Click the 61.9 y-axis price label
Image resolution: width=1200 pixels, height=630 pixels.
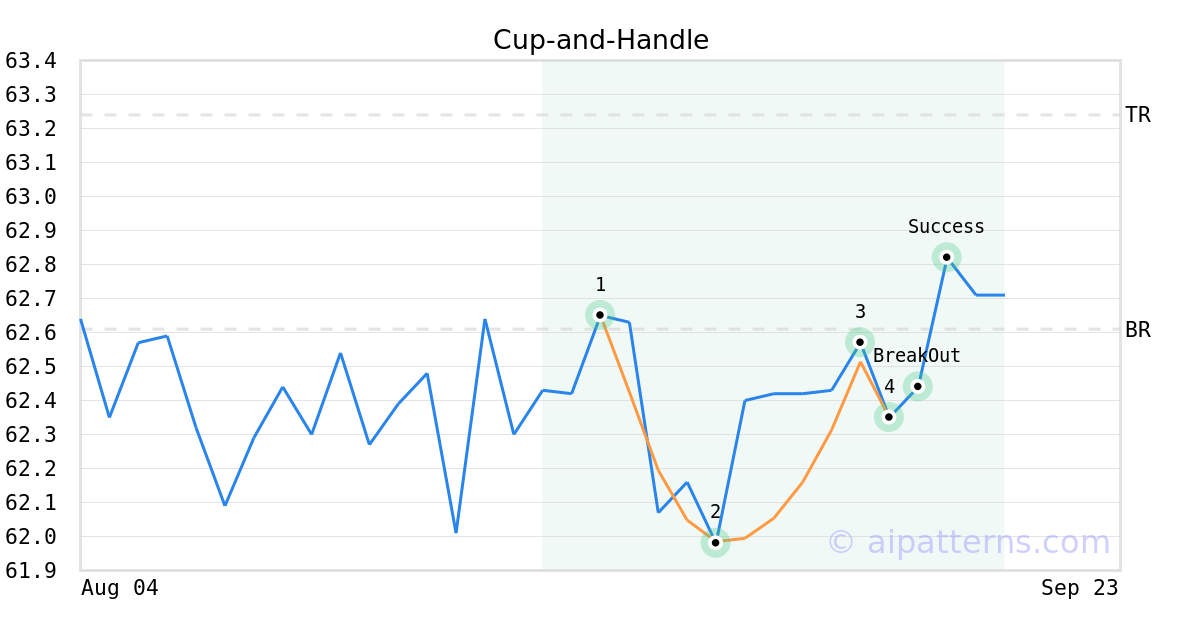(30, 570)
